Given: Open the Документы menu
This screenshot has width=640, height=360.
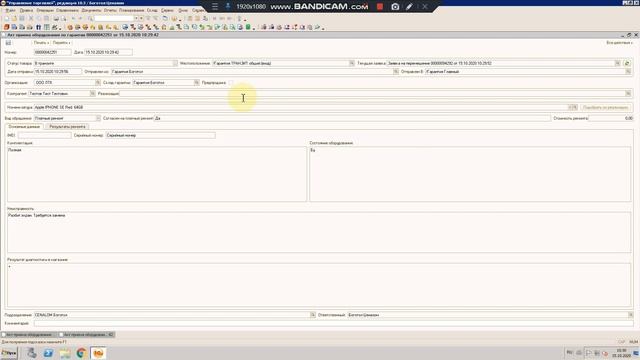Looking at the screenshot, I should 91,10.
